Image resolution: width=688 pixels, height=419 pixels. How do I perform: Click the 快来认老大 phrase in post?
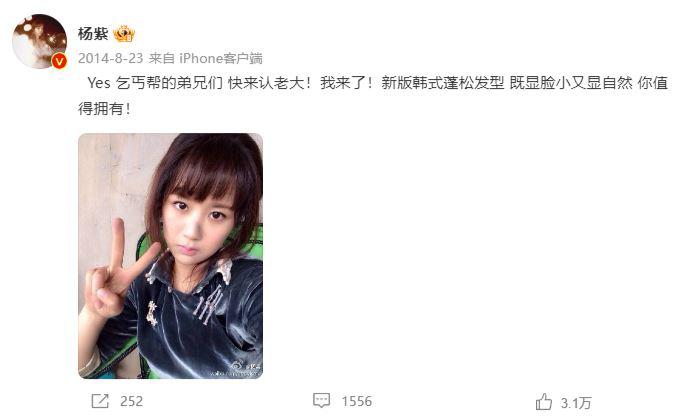(266, 83)
